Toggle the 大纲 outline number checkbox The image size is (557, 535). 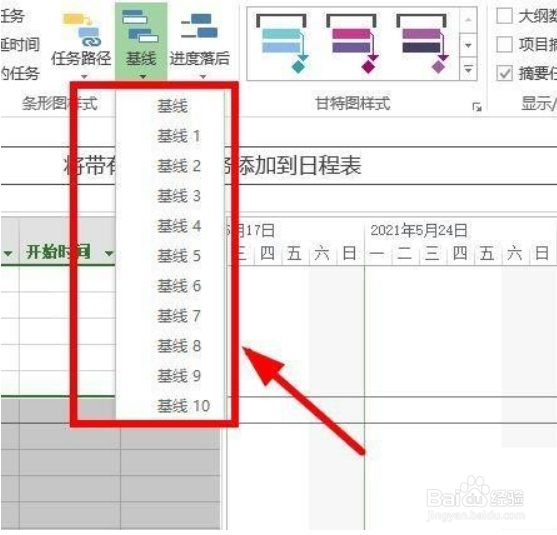[504, 16]
